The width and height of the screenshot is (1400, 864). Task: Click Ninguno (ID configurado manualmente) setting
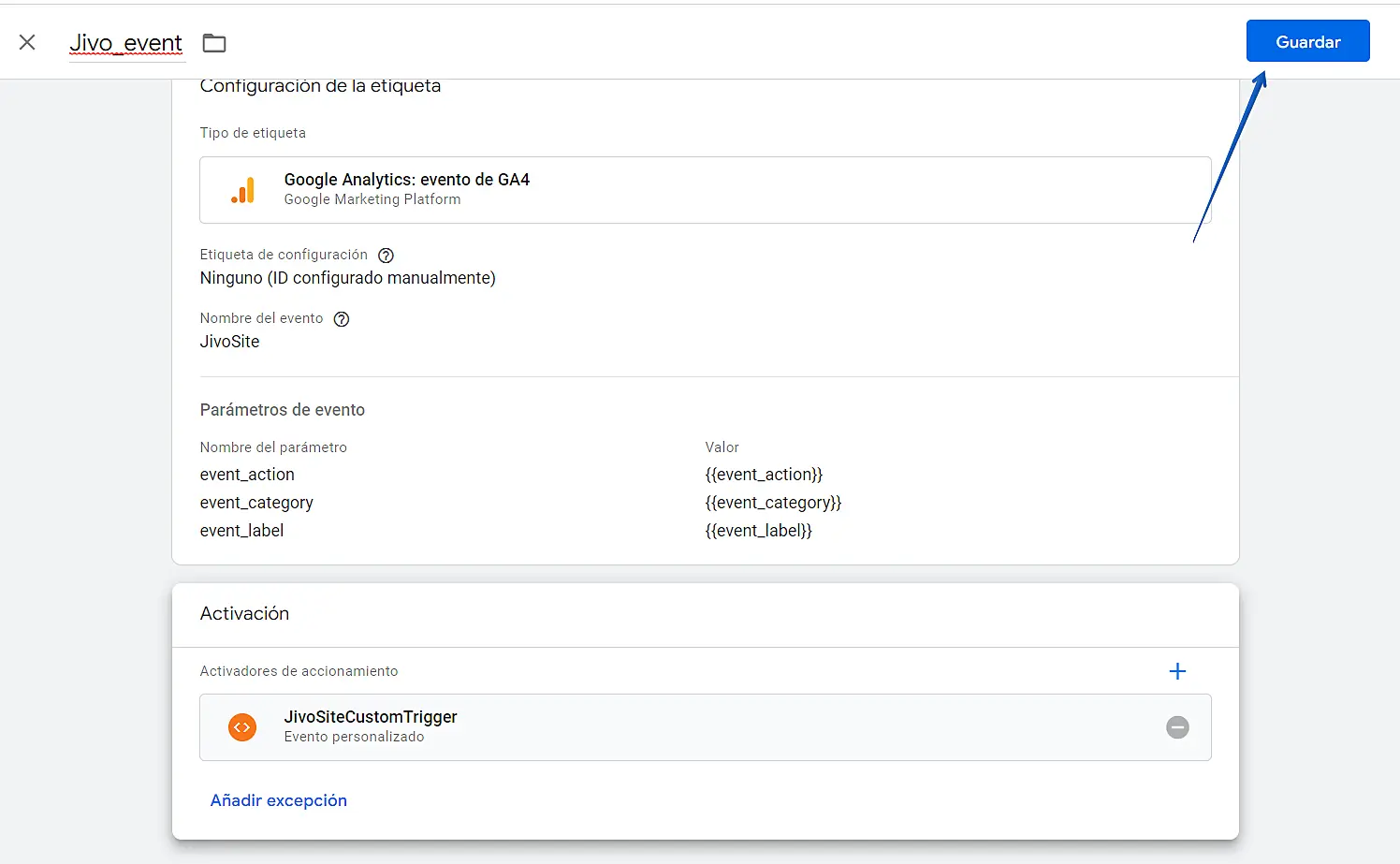pos(347,278)
